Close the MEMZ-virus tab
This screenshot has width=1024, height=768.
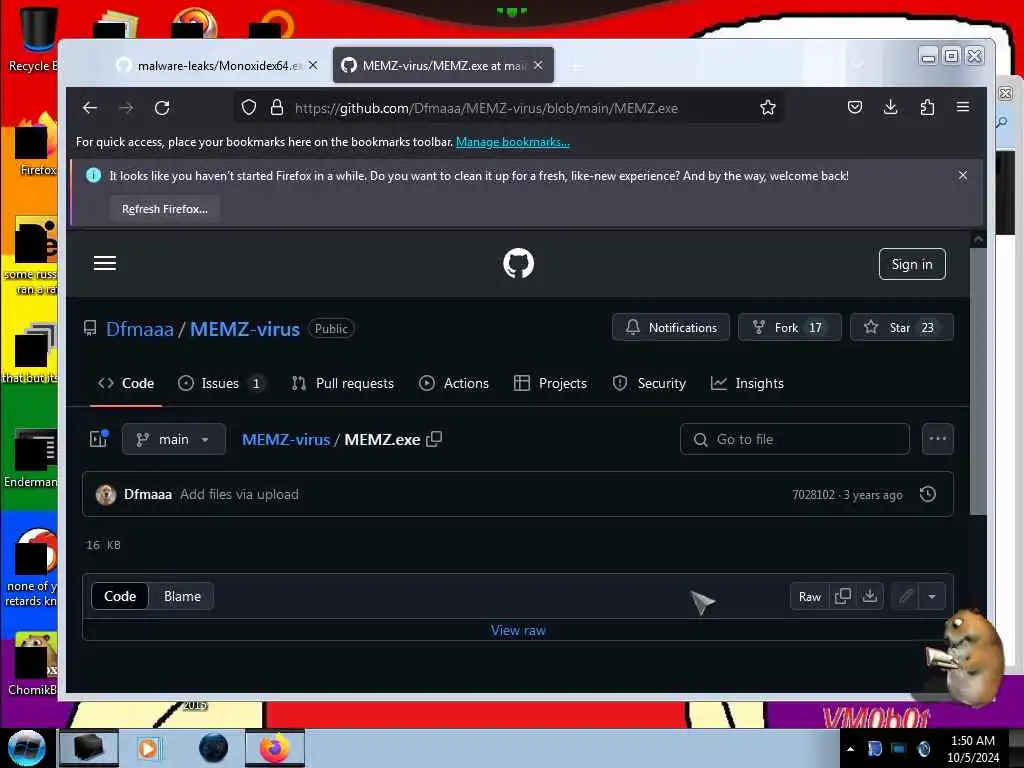tap(538, 65)
